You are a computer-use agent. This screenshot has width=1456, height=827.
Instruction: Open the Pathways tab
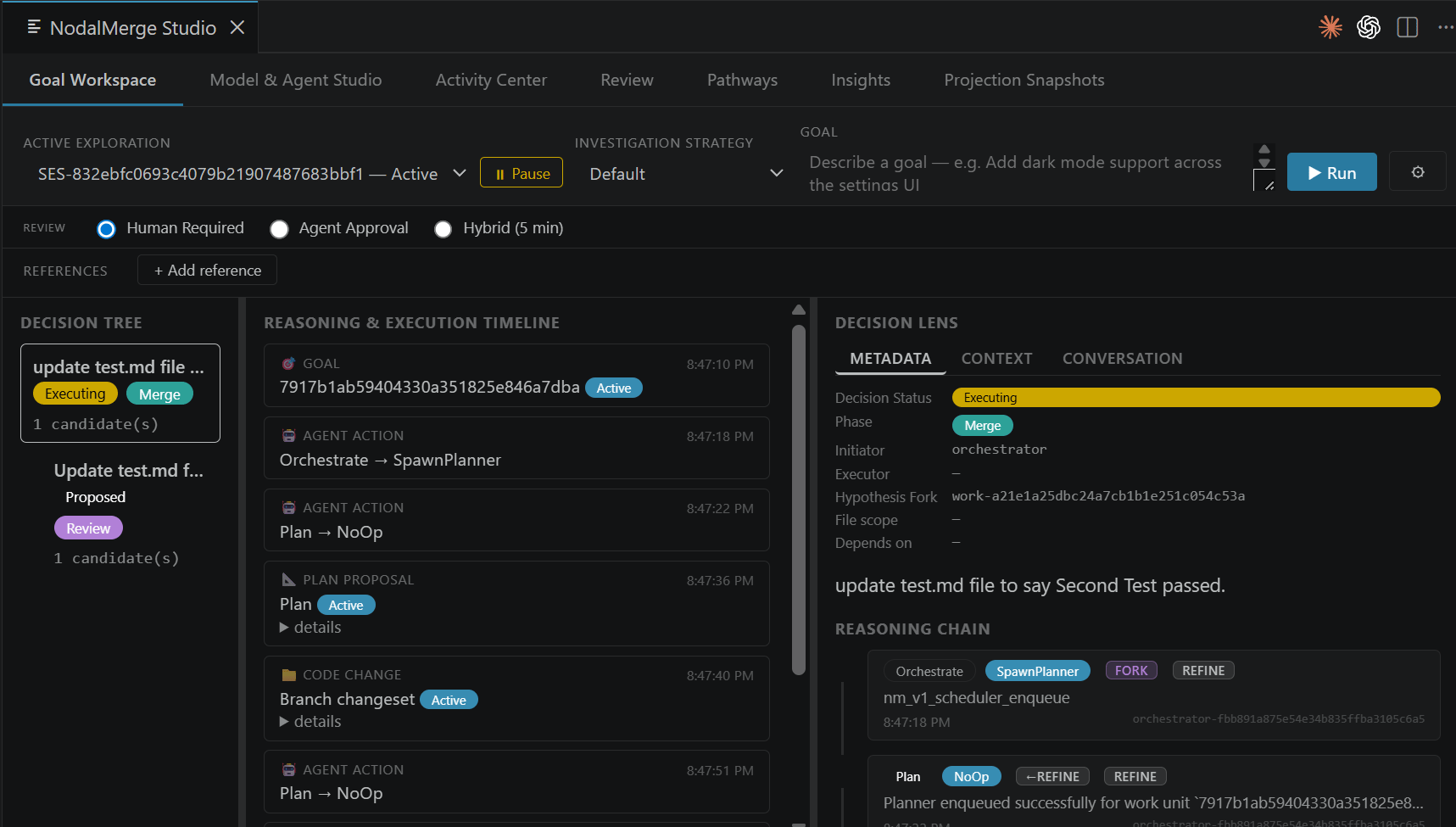(x=742, y=80)
